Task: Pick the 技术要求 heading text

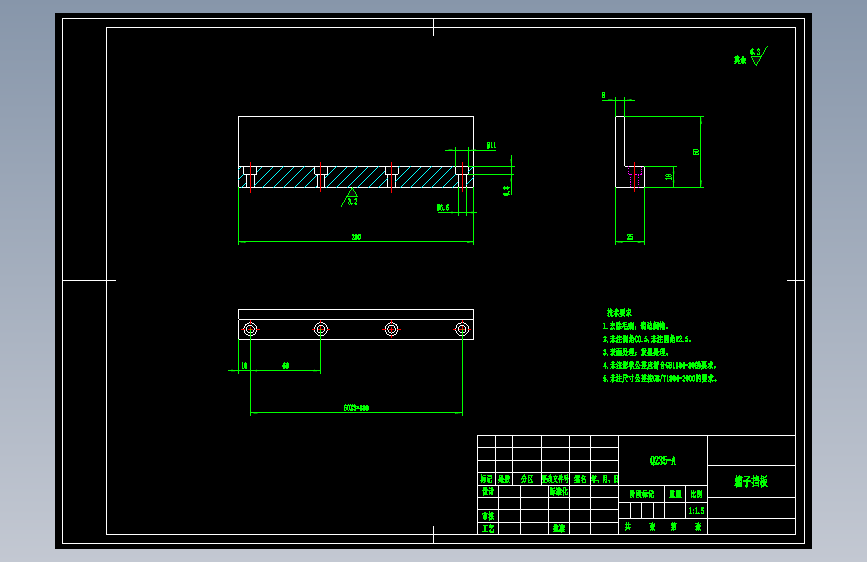Action: click(x=619, y=313)
